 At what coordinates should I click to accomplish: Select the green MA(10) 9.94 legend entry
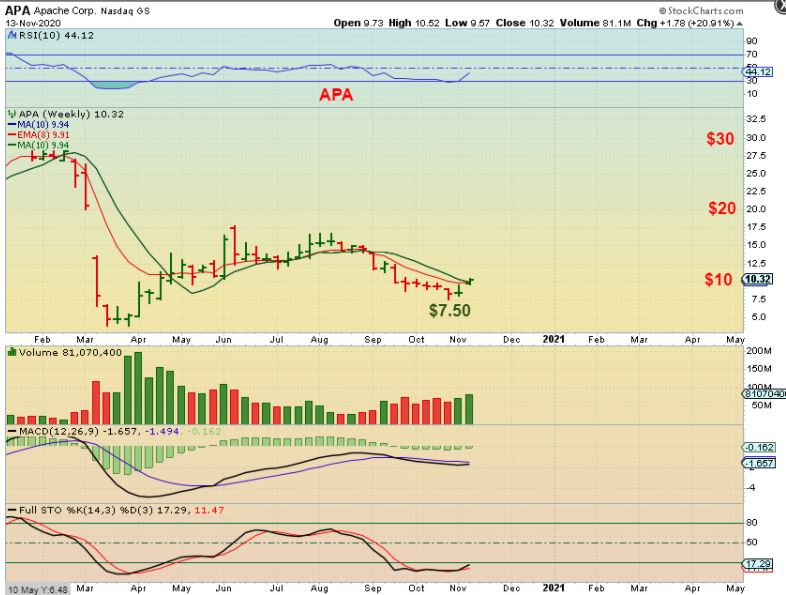pyautogui.click(x=39, y=145)
